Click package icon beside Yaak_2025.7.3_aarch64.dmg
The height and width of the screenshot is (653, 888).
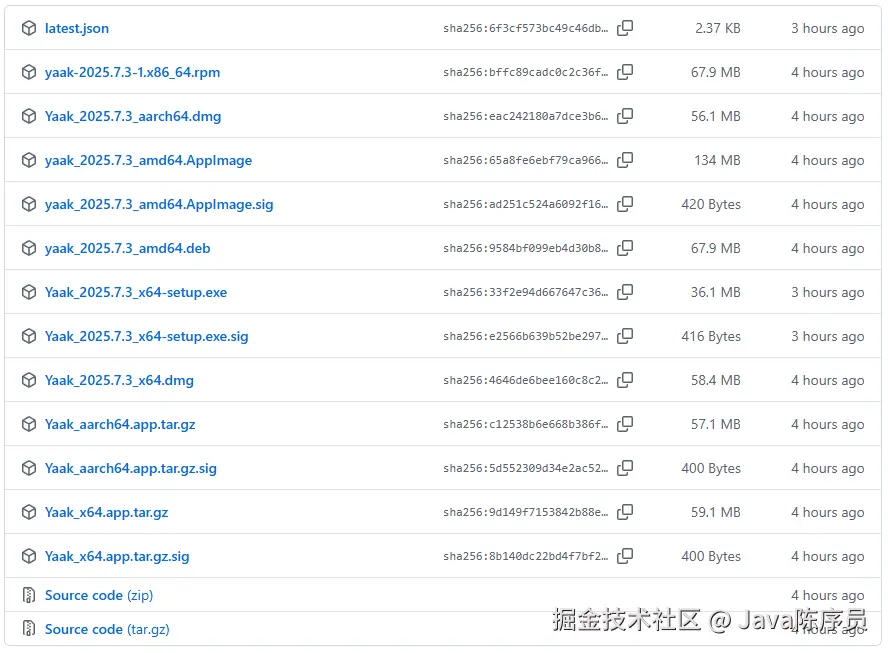29,116
